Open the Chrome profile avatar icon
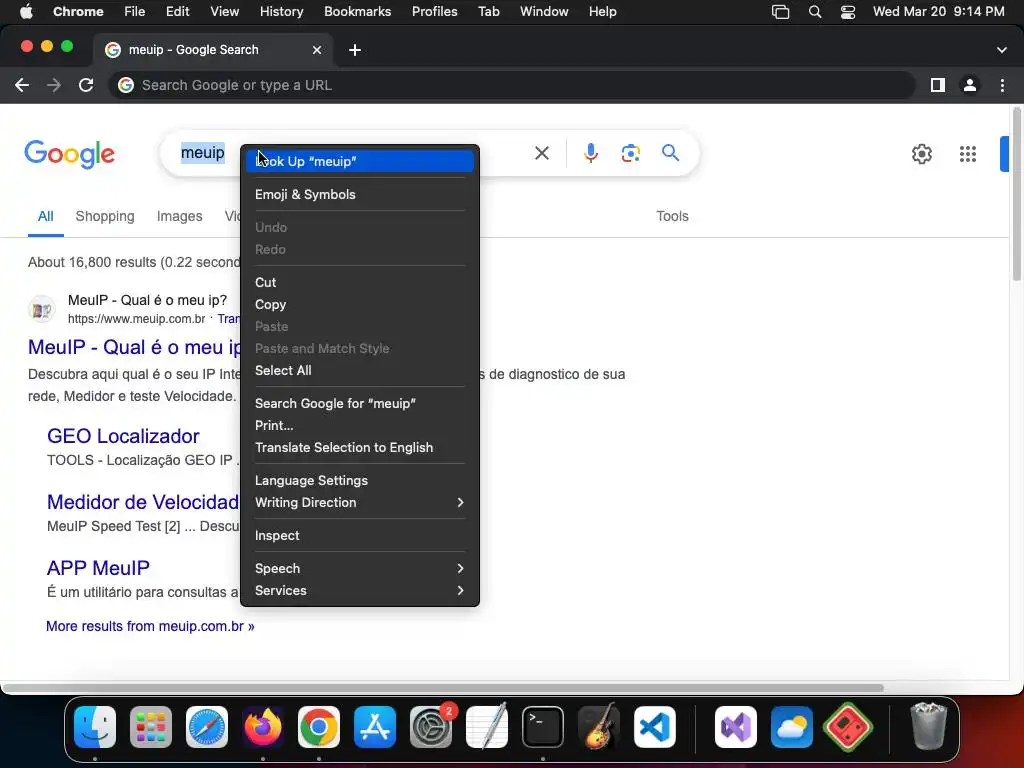Screen dimensions: 1024x768 point(970,85)
